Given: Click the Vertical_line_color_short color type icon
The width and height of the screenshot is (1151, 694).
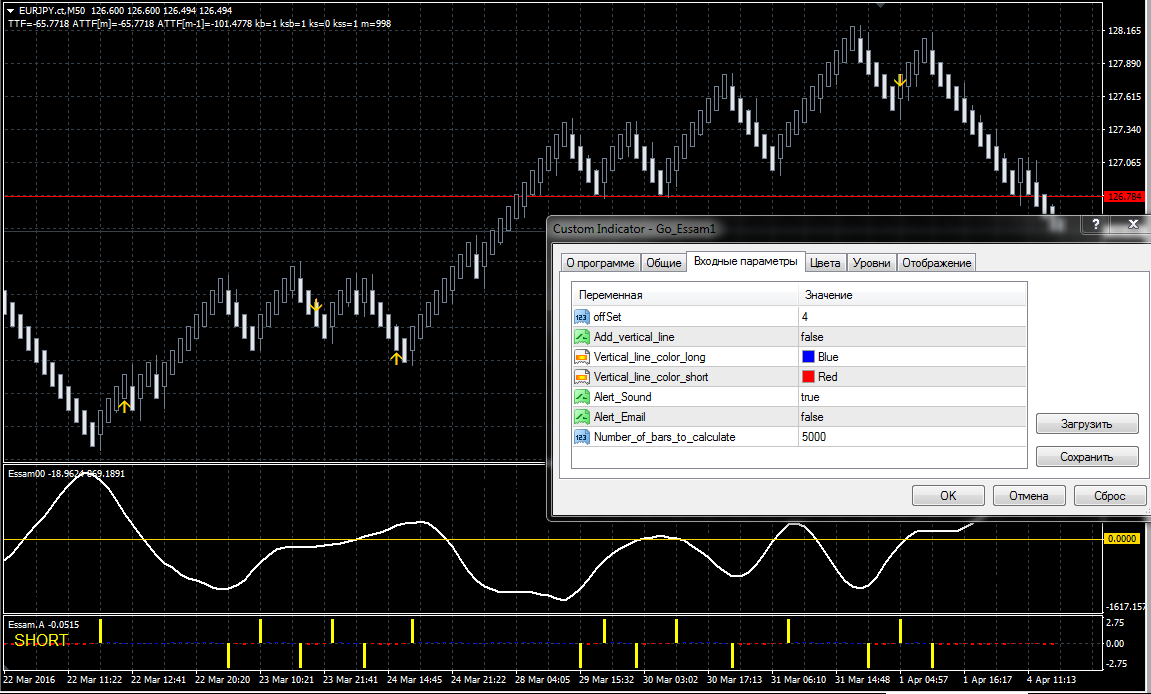Looking at the screenshot, I should (581, 377).
